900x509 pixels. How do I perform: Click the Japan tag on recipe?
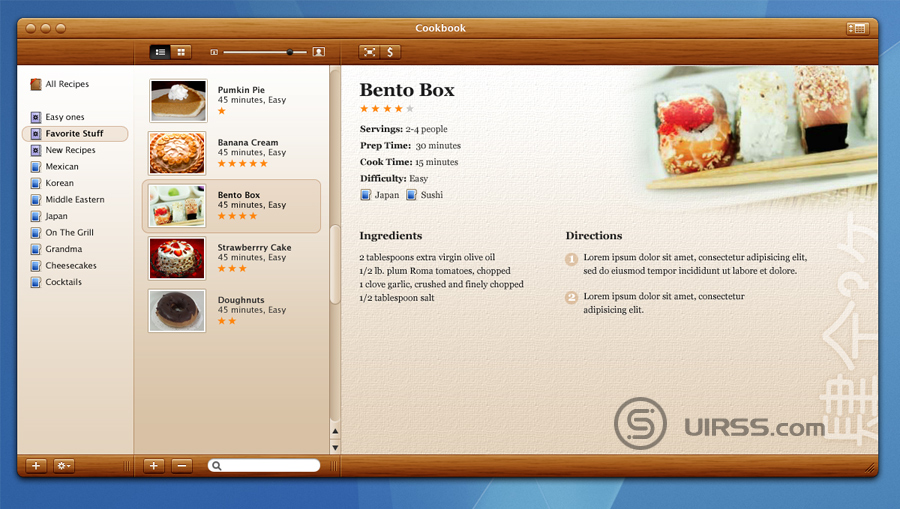[x=379, y=195]
